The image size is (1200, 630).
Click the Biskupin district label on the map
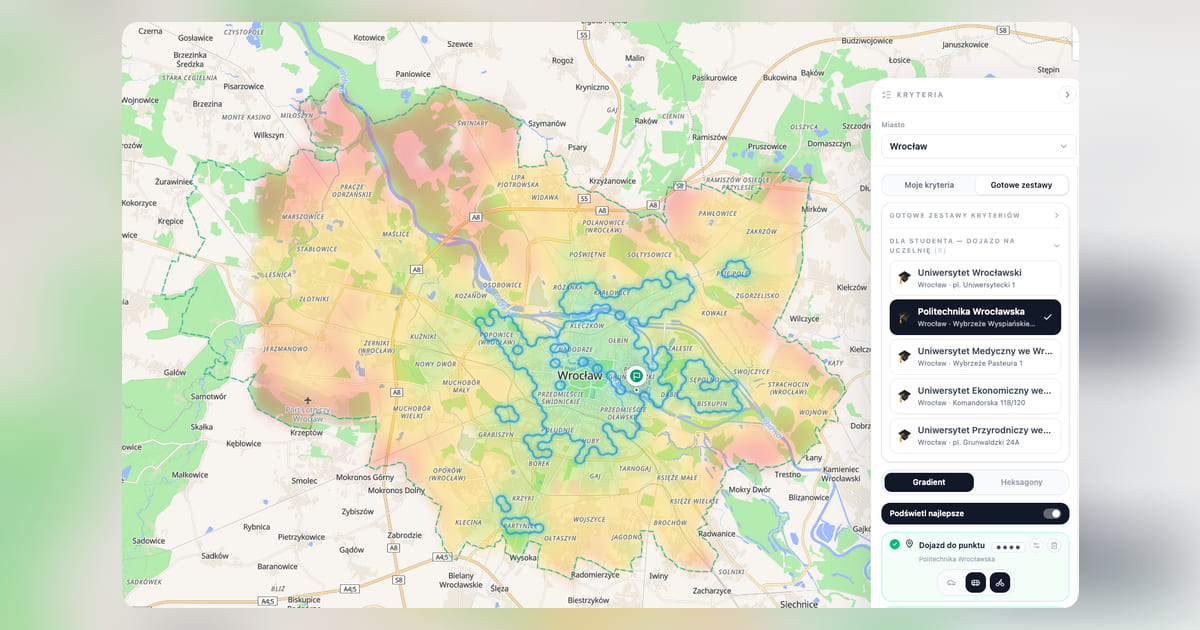tap(713, 403)
